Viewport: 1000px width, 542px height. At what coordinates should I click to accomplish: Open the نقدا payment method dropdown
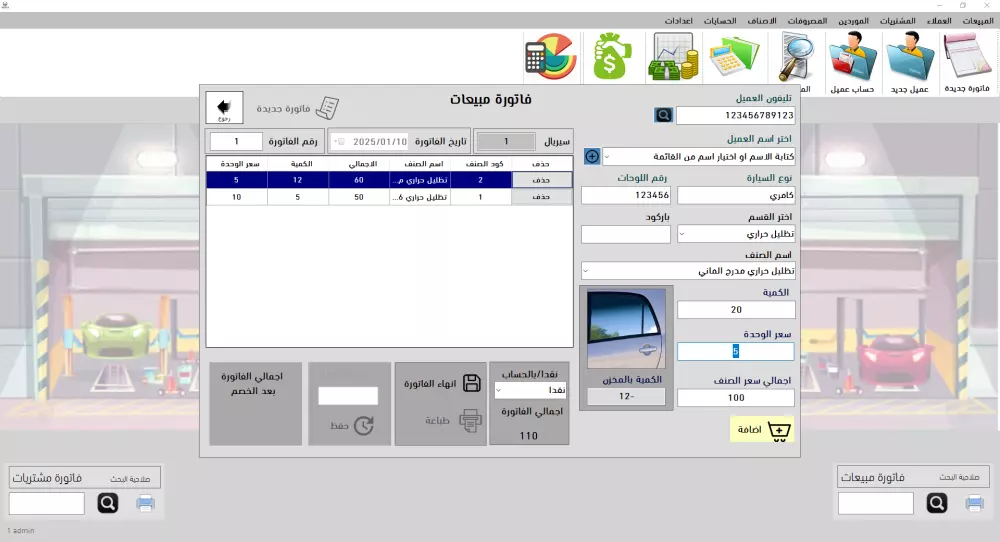(531, 390)
